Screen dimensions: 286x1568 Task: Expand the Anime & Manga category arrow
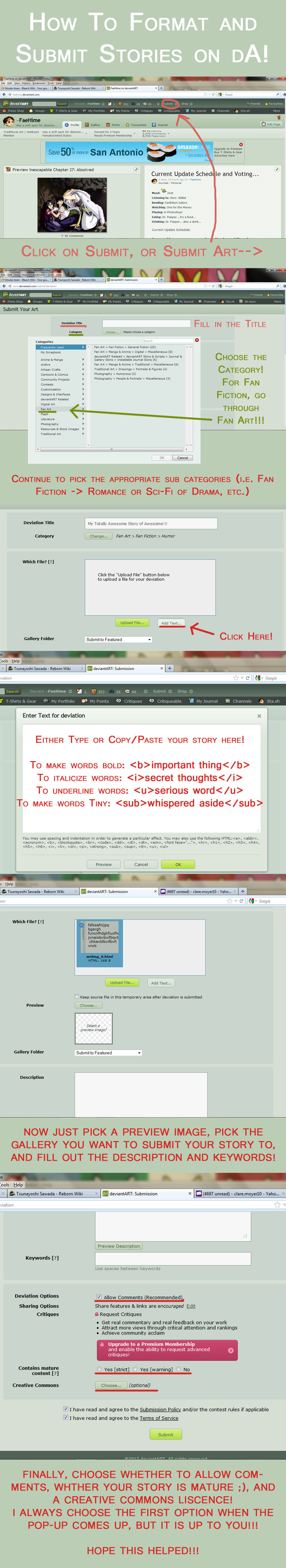click(83, 360)
